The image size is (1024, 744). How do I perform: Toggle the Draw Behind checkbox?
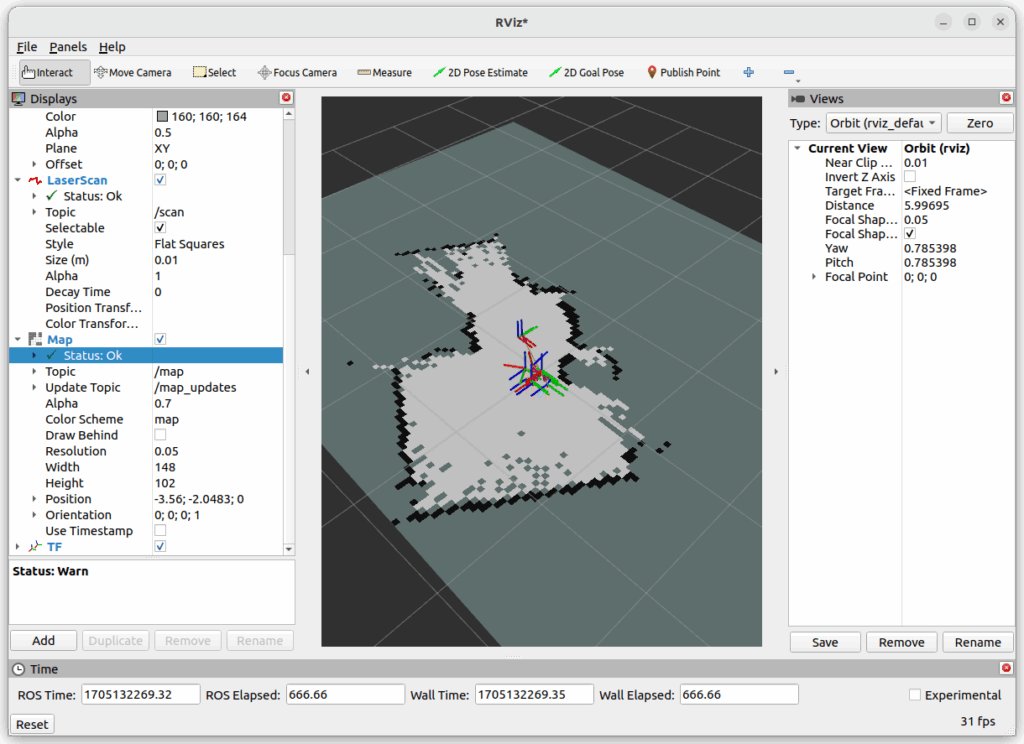pyautogui.click(x=160, y=435)
